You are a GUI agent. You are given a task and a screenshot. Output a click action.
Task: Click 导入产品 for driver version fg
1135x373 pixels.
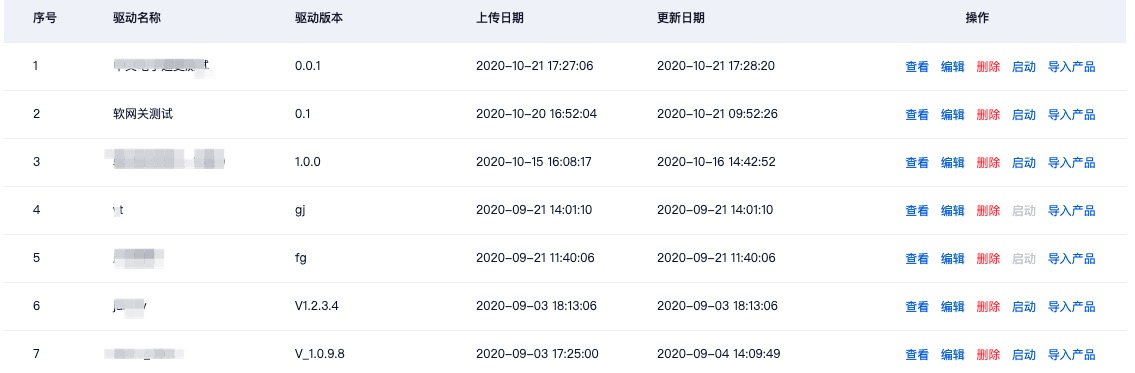point(1071,259)
